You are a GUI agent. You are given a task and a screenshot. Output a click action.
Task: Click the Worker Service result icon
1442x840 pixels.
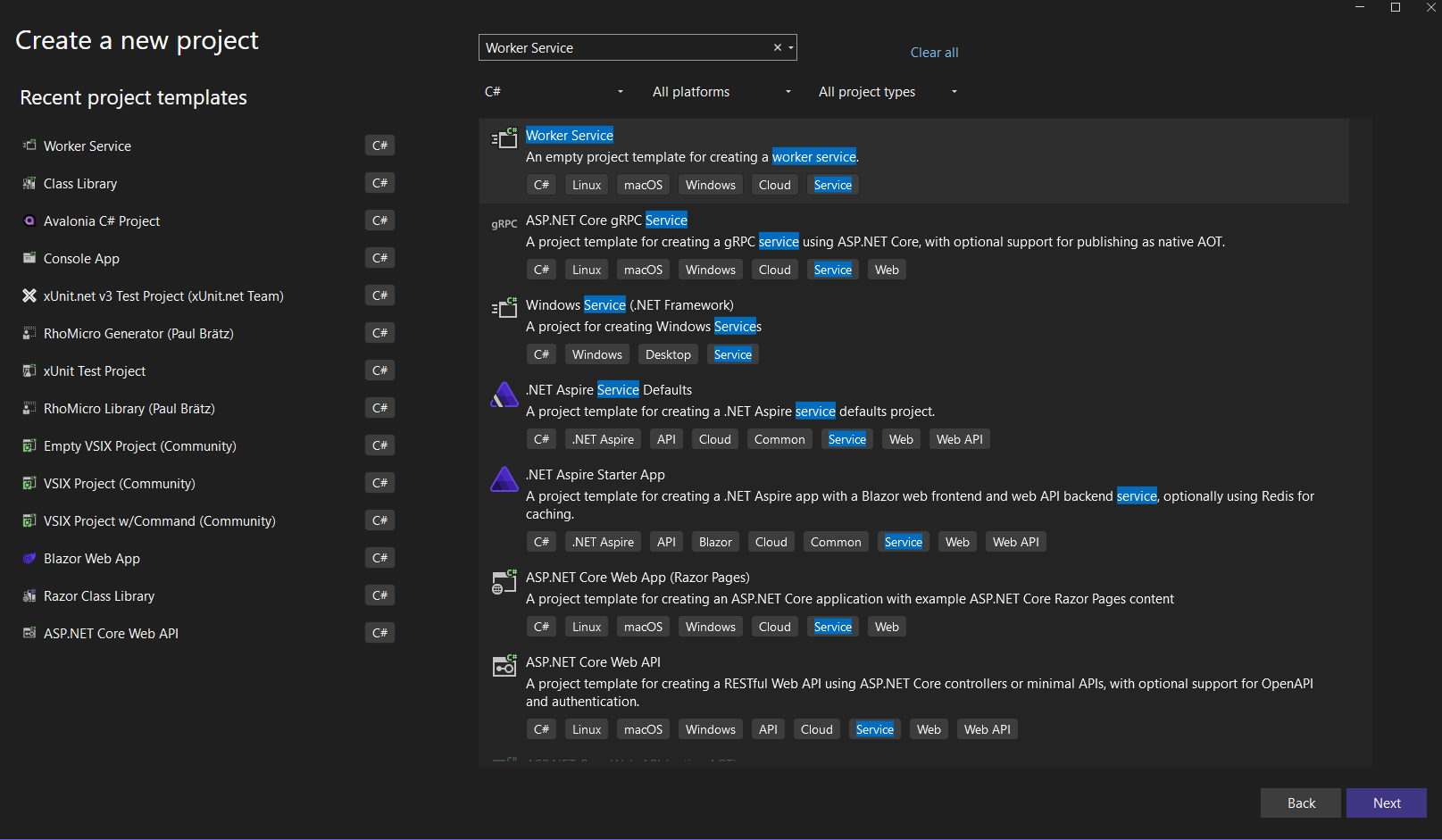coord(504,137)
